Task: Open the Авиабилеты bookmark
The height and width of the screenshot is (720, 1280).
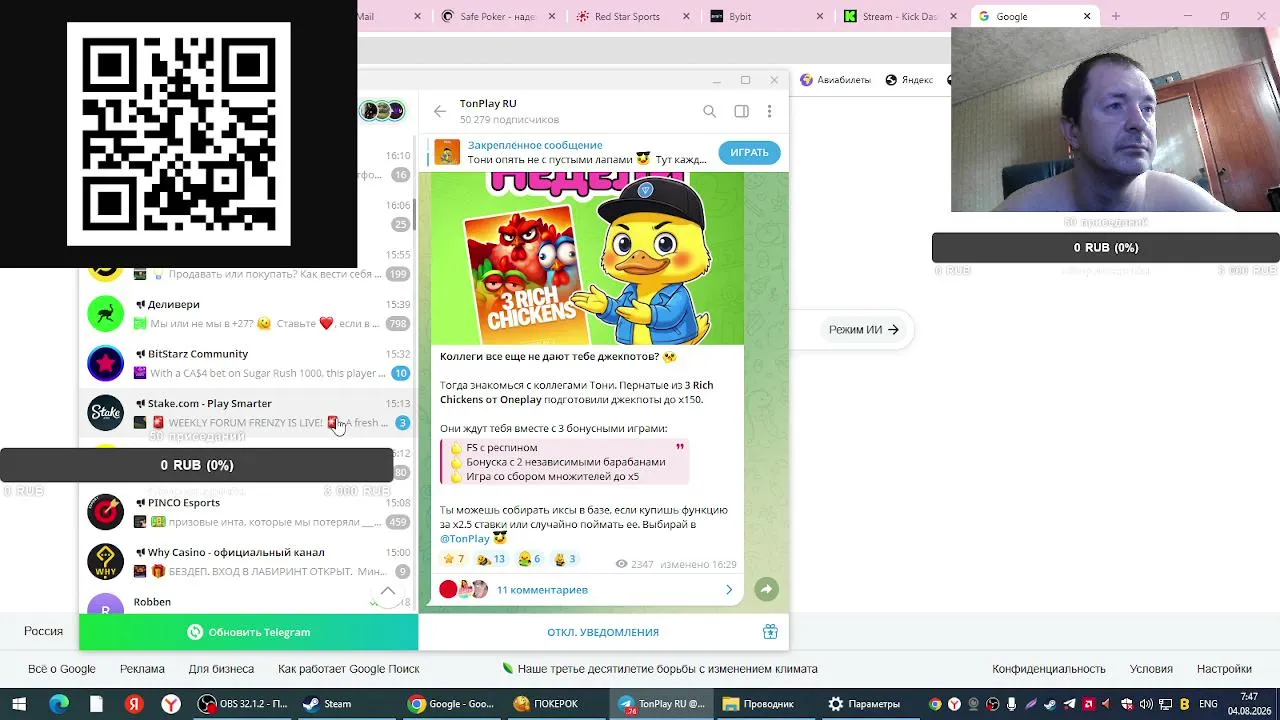Action: 836,80
